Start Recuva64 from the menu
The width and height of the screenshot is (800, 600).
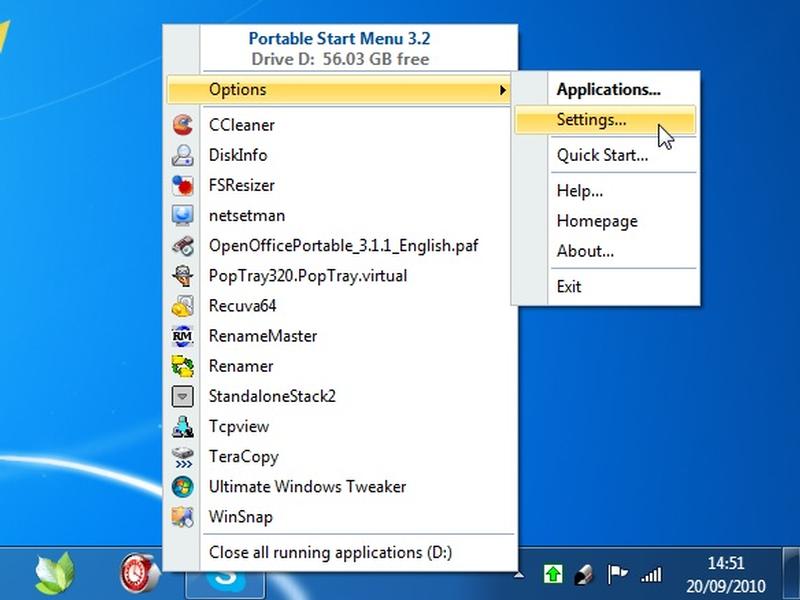click(242, 306)
